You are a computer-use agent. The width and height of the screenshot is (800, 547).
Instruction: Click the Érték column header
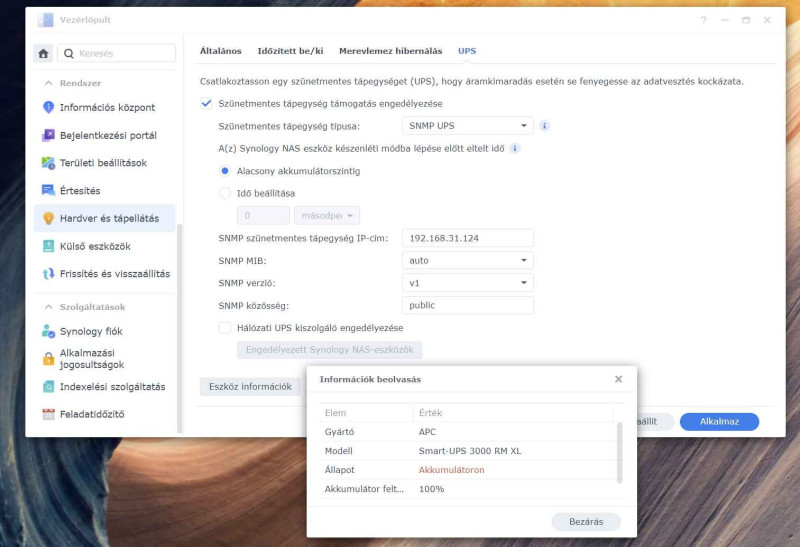pos(513,413)
